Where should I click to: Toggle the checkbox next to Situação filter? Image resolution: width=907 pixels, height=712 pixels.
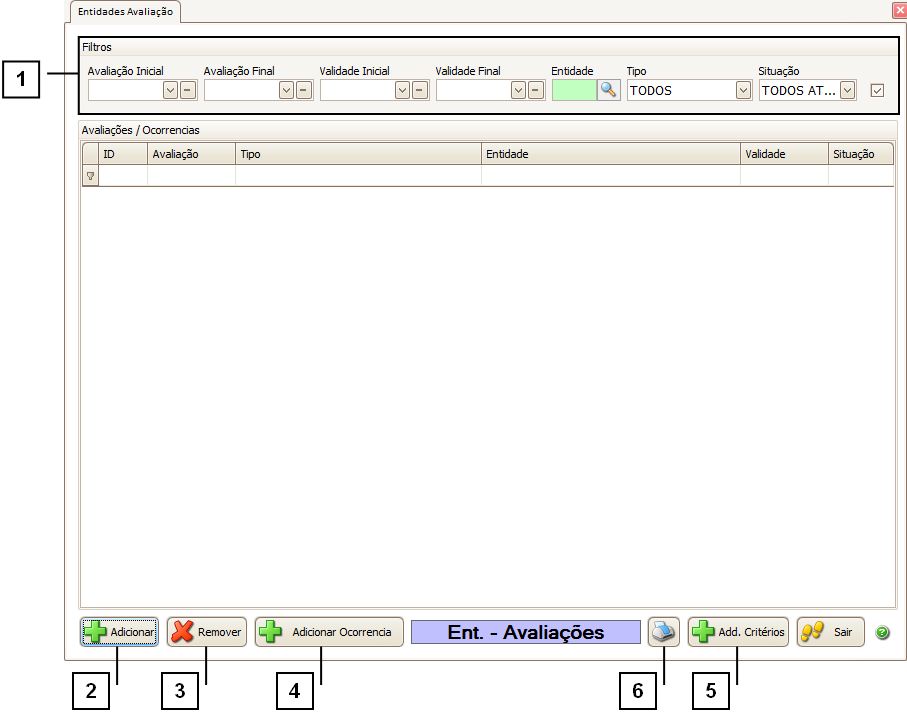pyautogui.click(x=878, y=90)
